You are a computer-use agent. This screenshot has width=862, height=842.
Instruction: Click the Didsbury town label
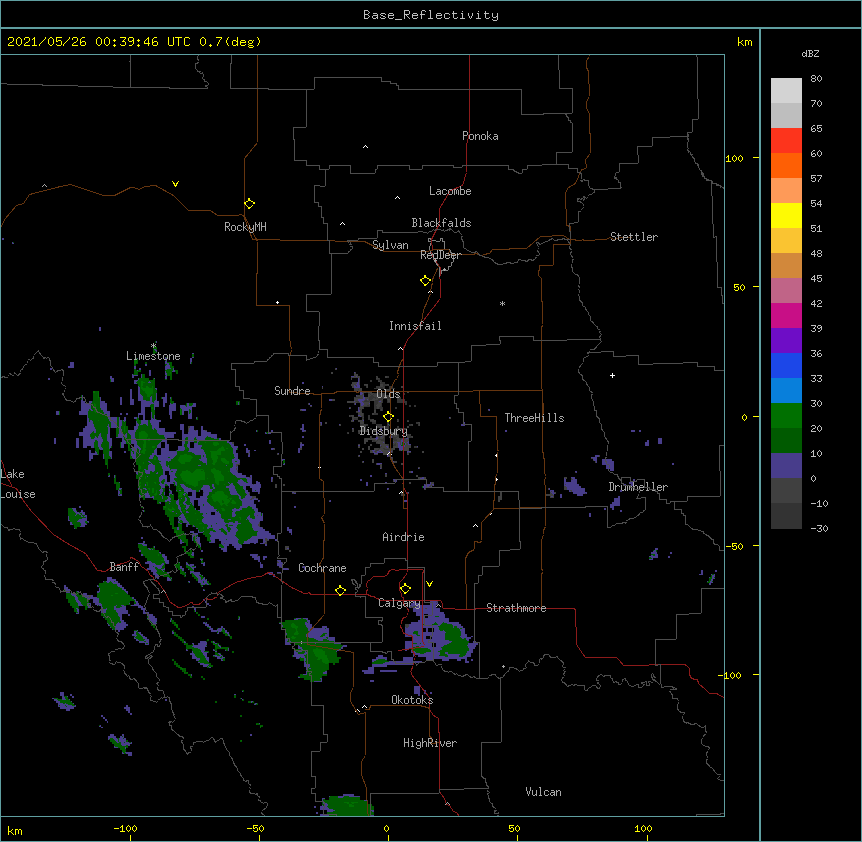coord(383,431)
